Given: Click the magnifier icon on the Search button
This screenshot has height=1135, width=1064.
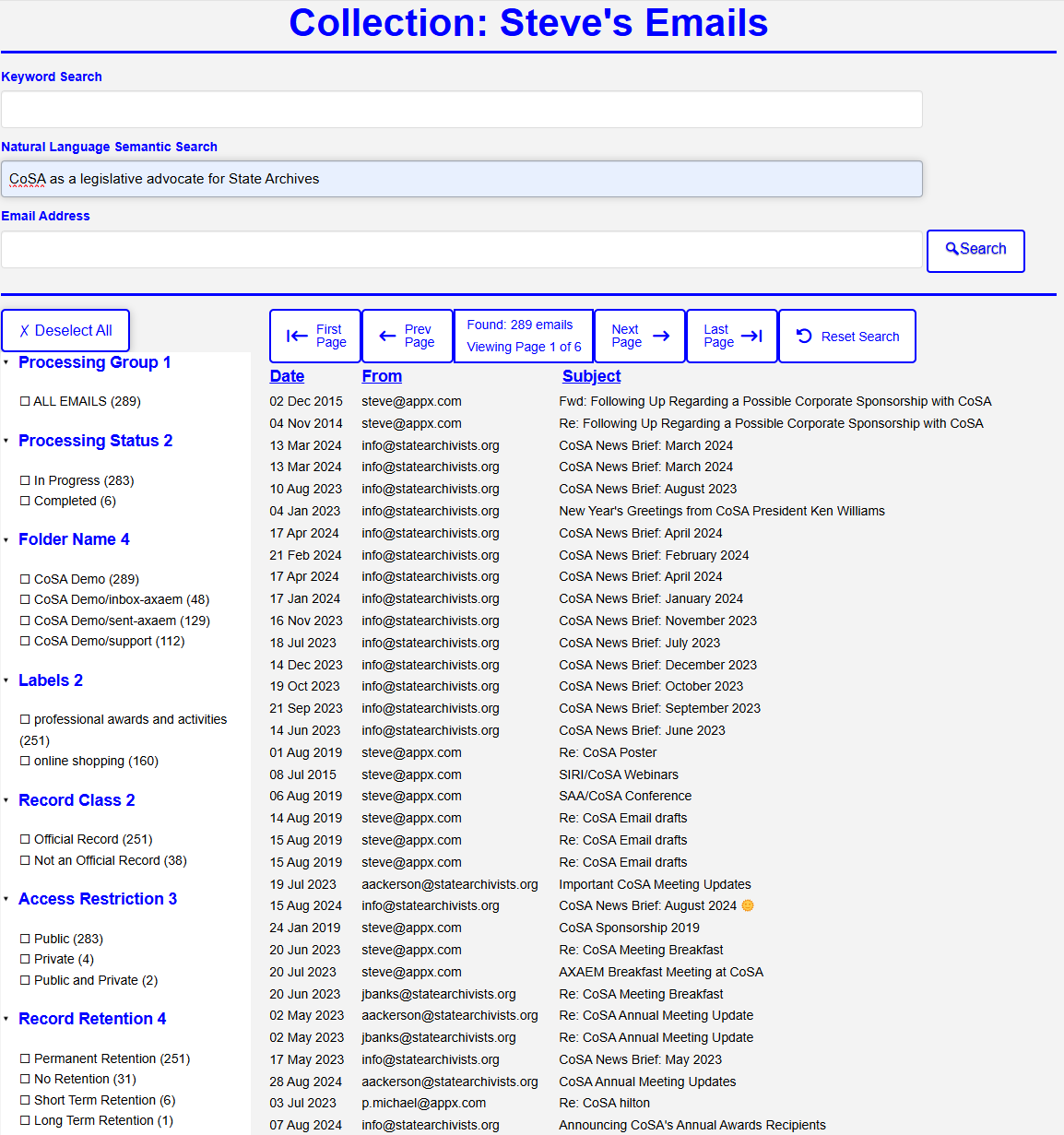Looking at the screenshot, I should [952, 249].
